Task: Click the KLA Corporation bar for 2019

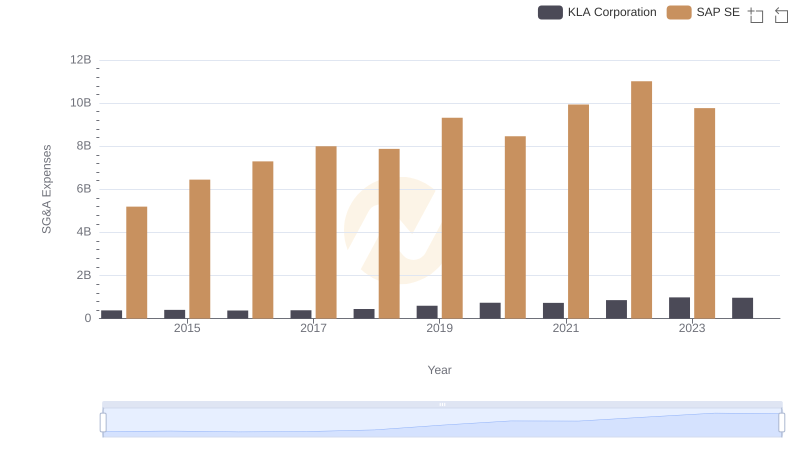Action: tap(427, 312)
